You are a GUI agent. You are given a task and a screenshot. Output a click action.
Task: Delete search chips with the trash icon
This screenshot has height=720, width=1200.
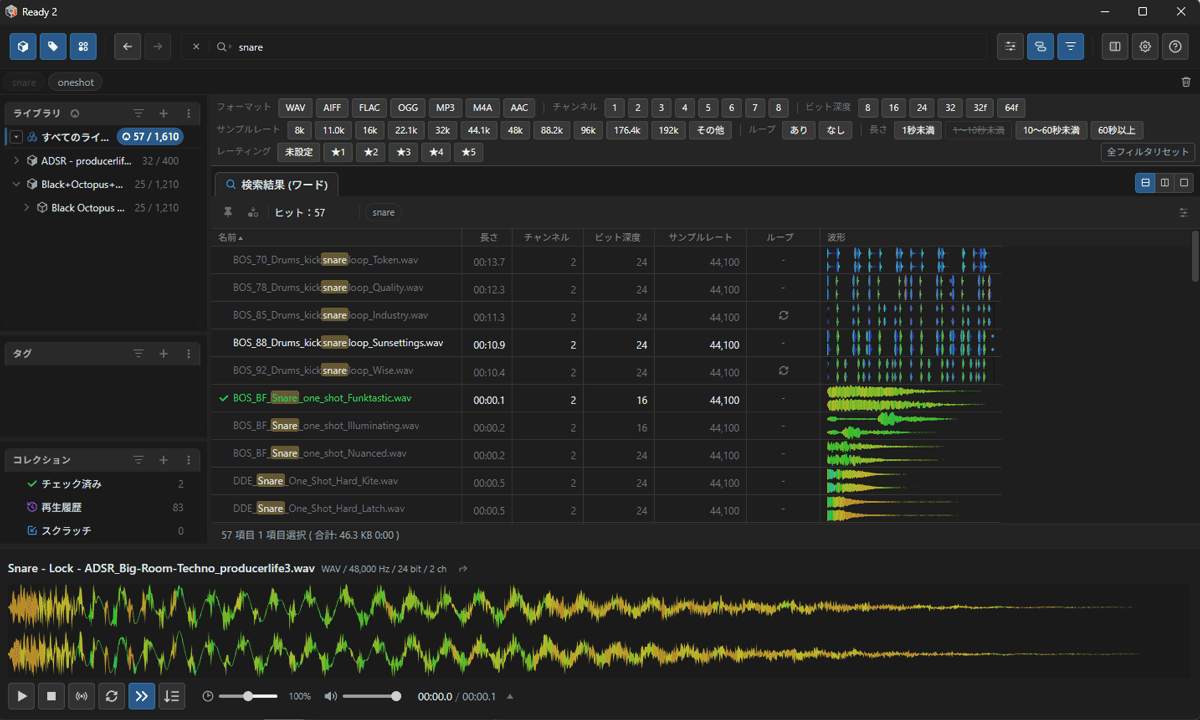tap(1186, 82)
